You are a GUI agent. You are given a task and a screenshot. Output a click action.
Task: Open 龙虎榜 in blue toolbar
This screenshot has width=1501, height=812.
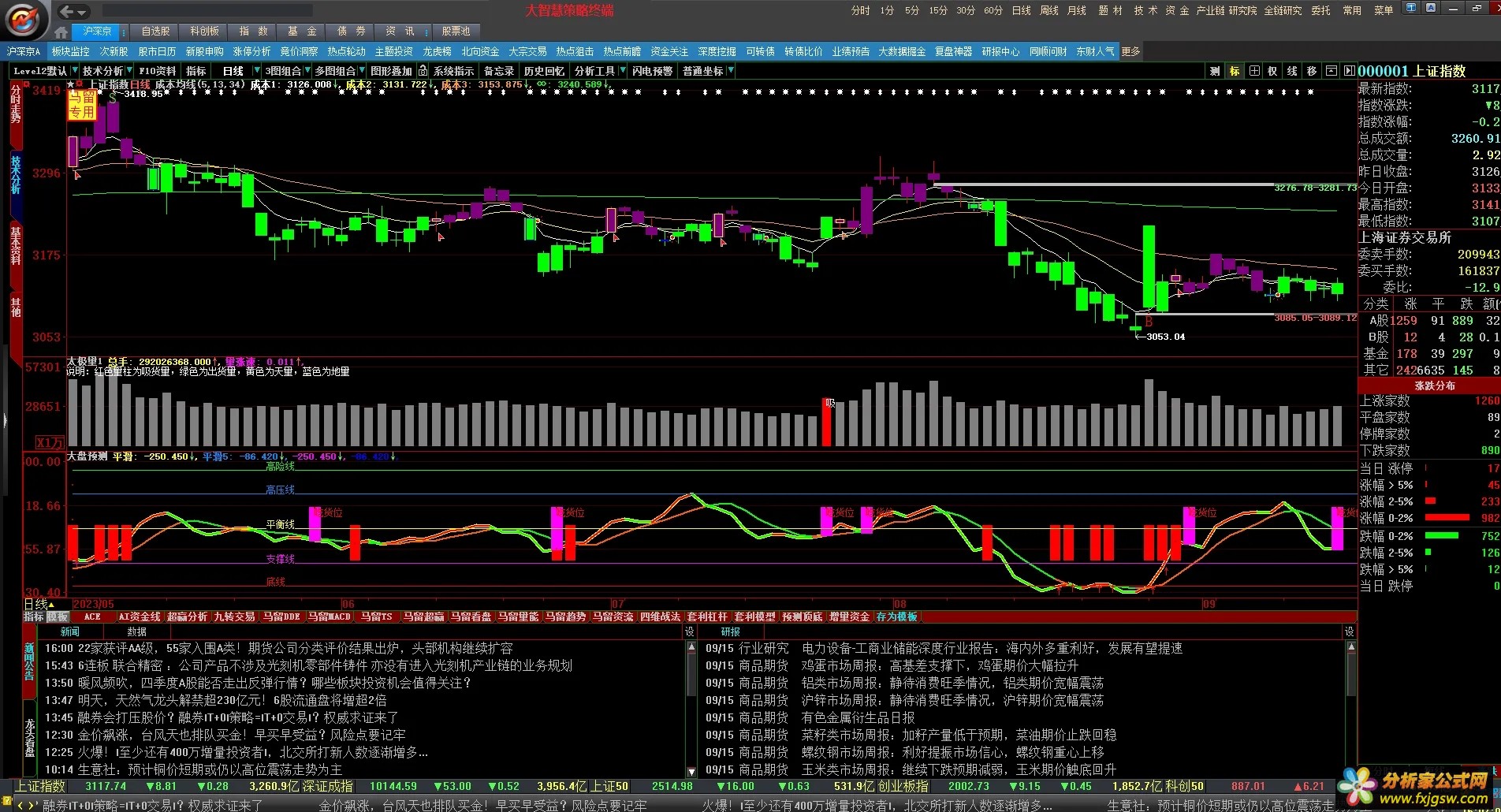coord(438,51)
